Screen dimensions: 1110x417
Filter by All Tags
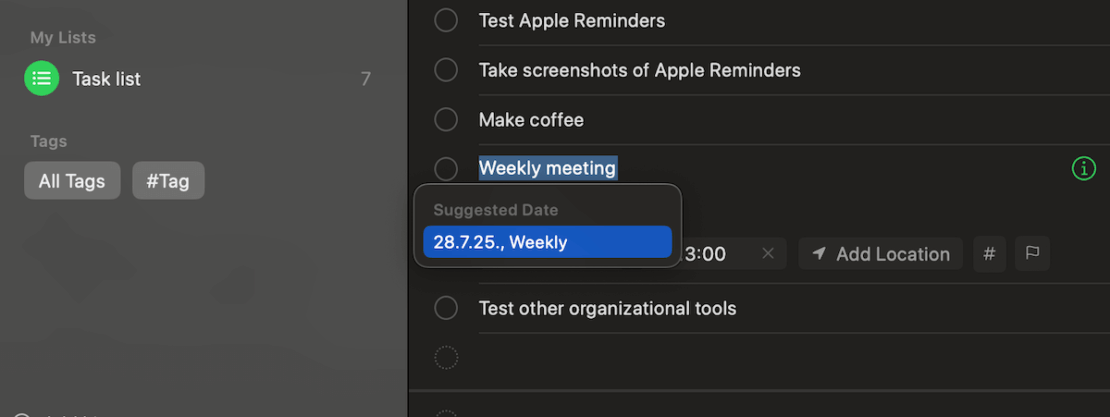(72, 181)
